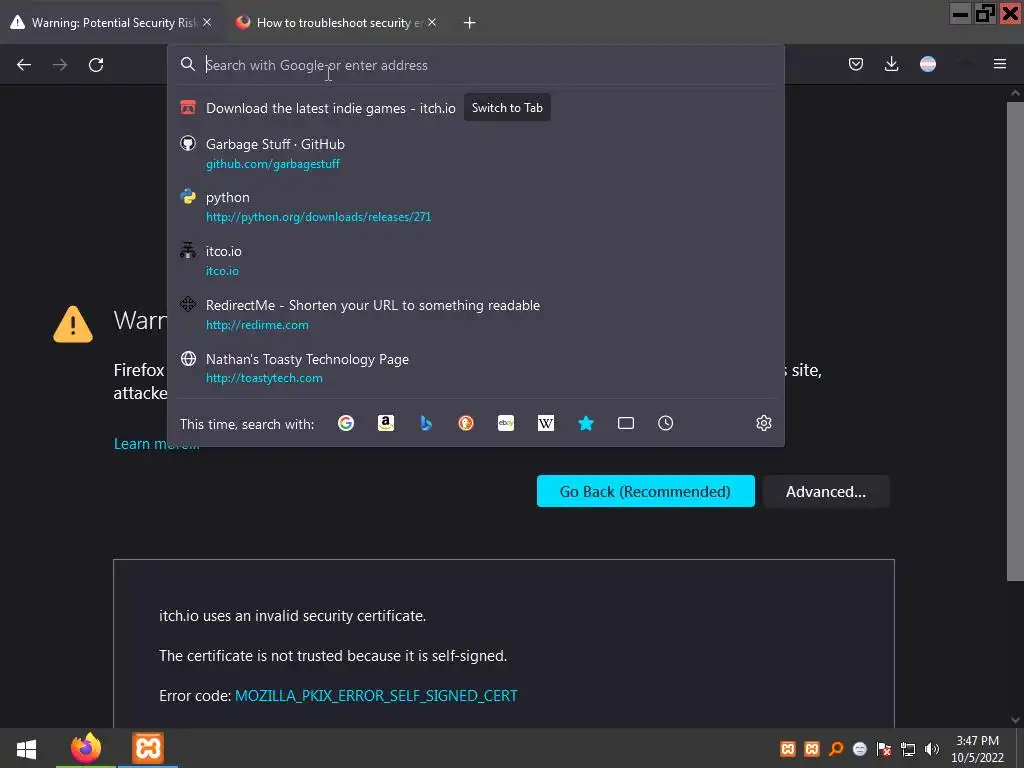Click the Action Center flag tray icon

(x=884, y=749)
